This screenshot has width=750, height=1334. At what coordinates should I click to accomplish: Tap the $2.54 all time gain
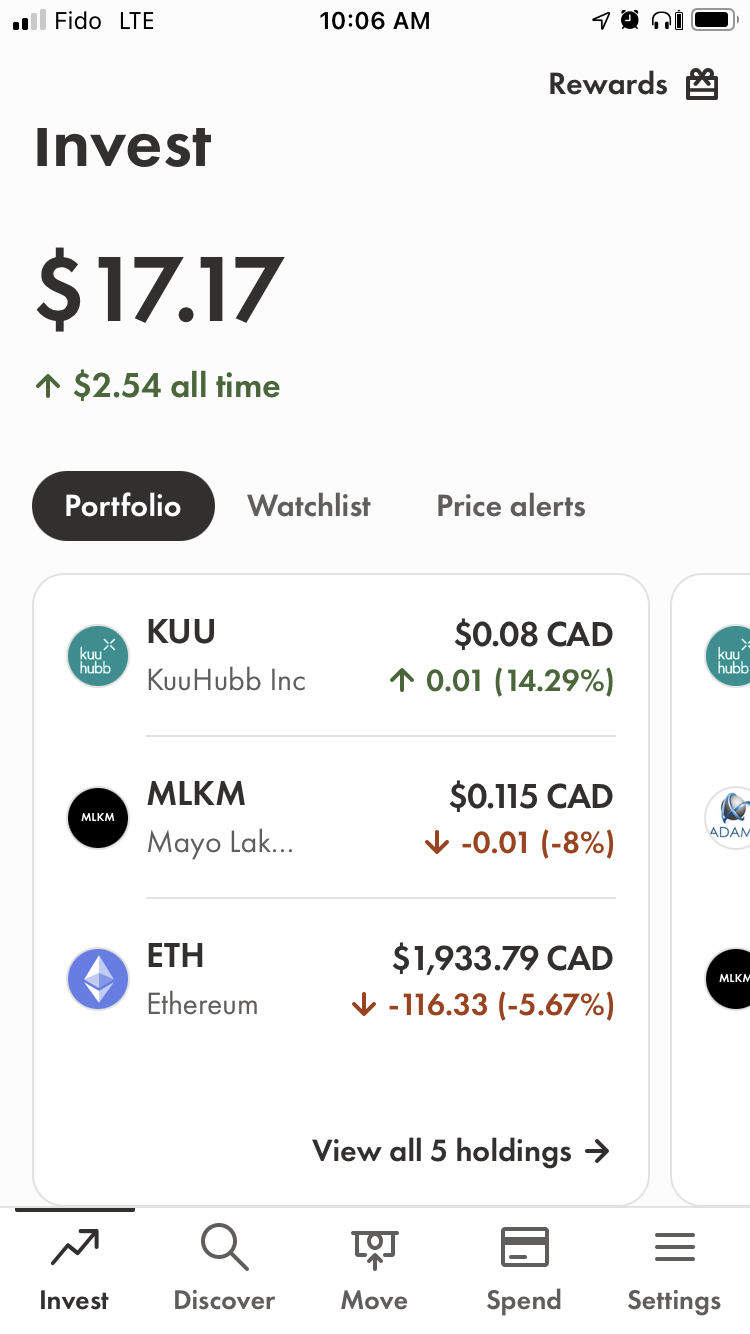(x=158, y=386)
